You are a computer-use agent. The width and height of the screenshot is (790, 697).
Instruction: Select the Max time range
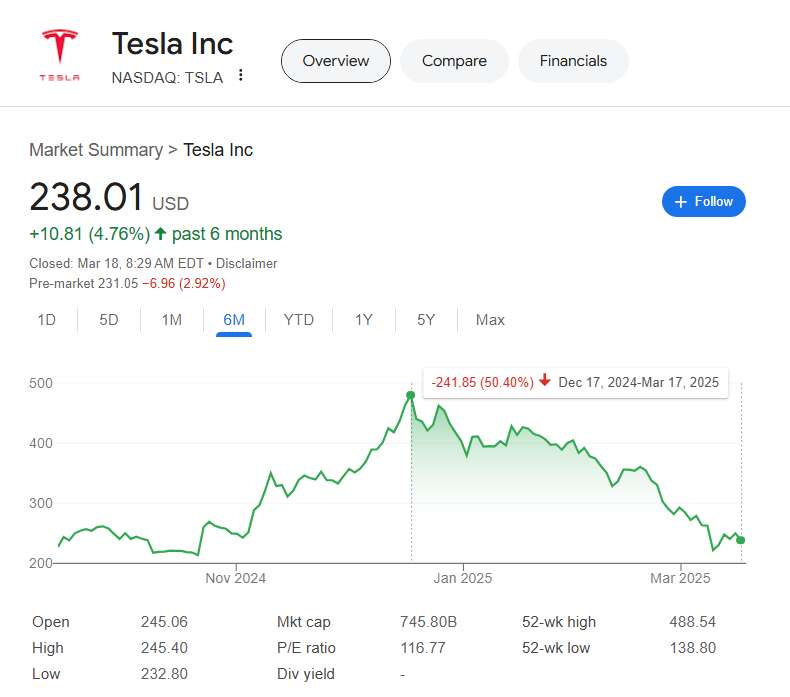490,320
